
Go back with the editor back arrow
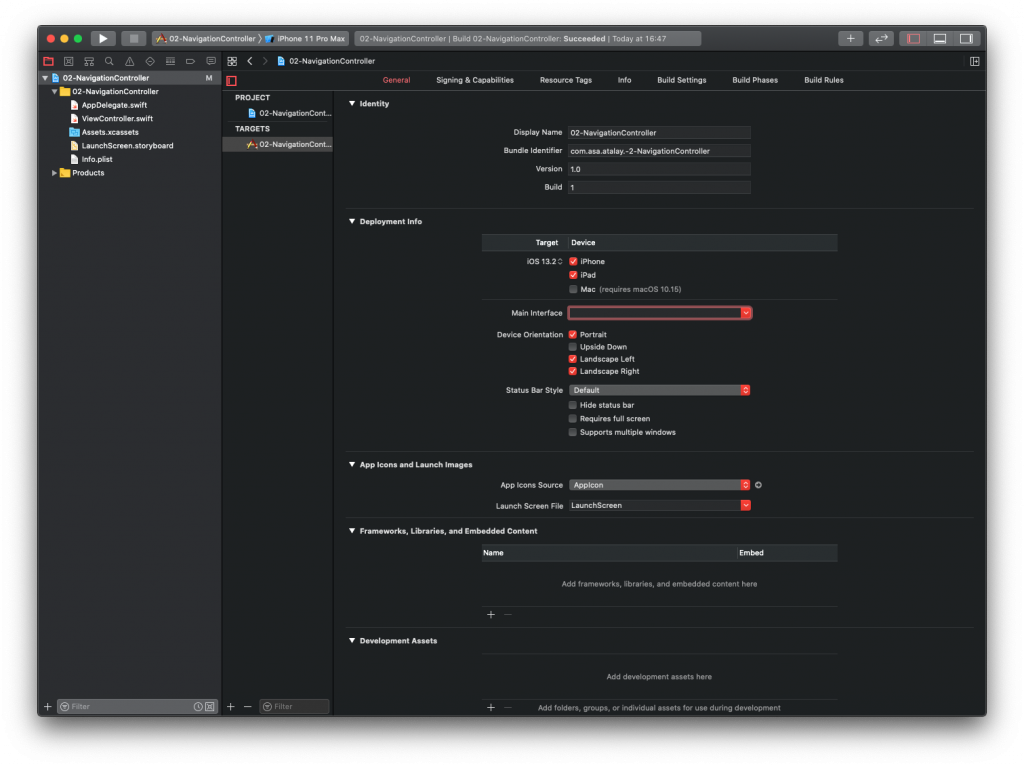tap(249, 61)
